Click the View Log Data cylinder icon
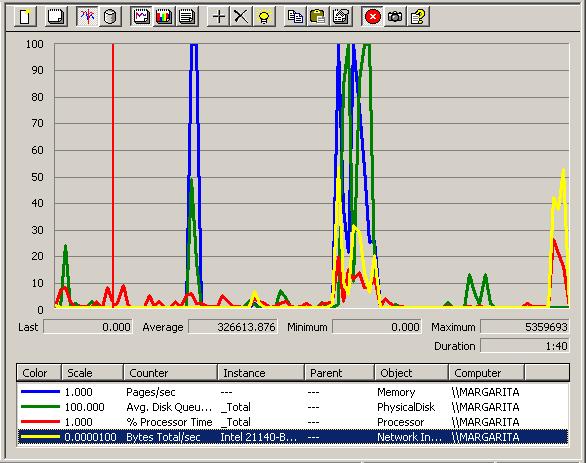This screenshot has height=463, width=586. point(110,17)
